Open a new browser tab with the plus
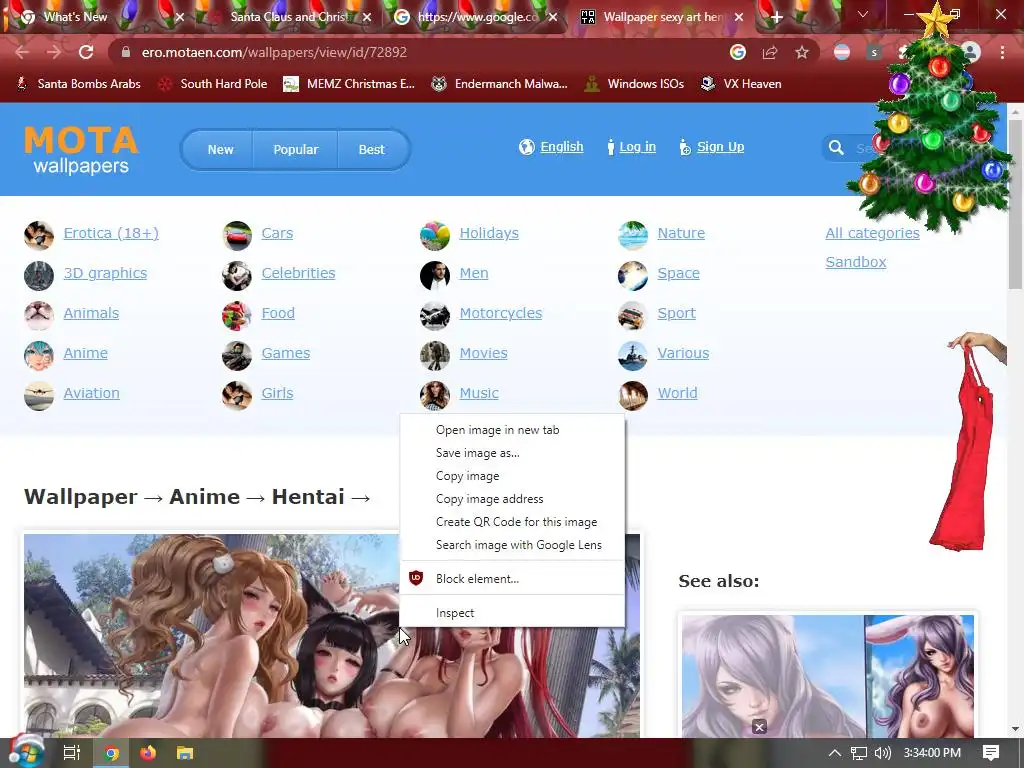The width and height of the screenshot is (1024, 768). pos(776,18)
